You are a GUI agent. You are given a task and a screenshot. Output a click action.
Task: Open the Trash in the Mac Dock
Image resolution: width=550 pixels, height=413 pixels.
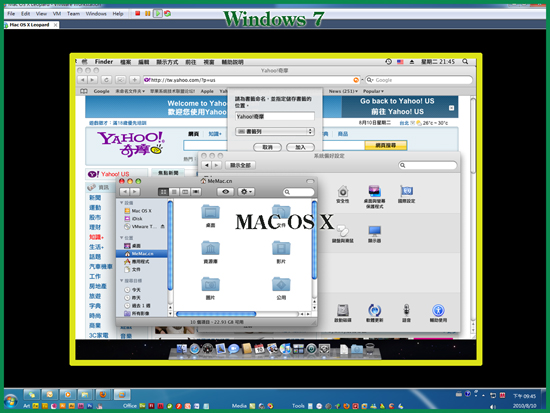[370, 349]
